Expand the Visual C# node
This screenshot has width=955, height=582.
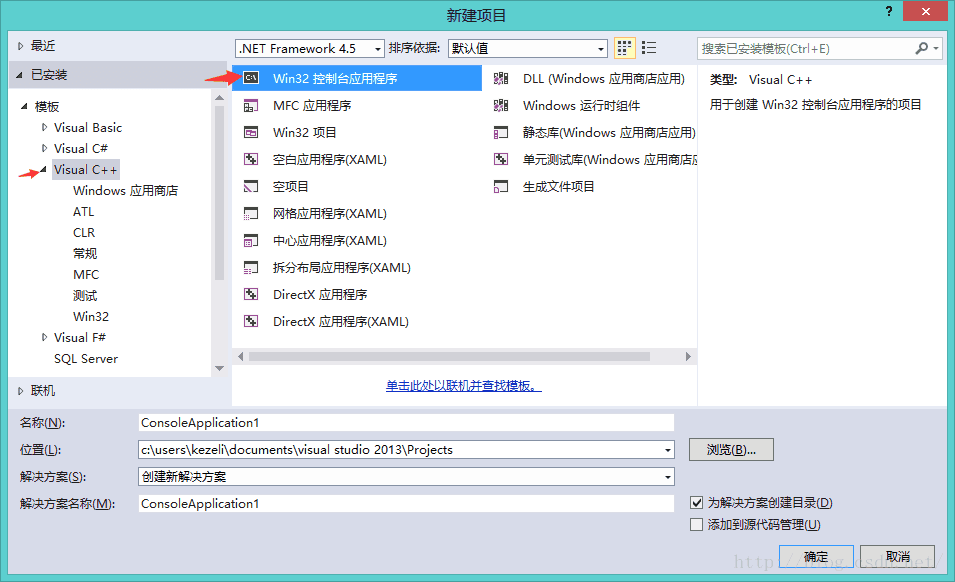pyautogui.click(x=44, y=149)
